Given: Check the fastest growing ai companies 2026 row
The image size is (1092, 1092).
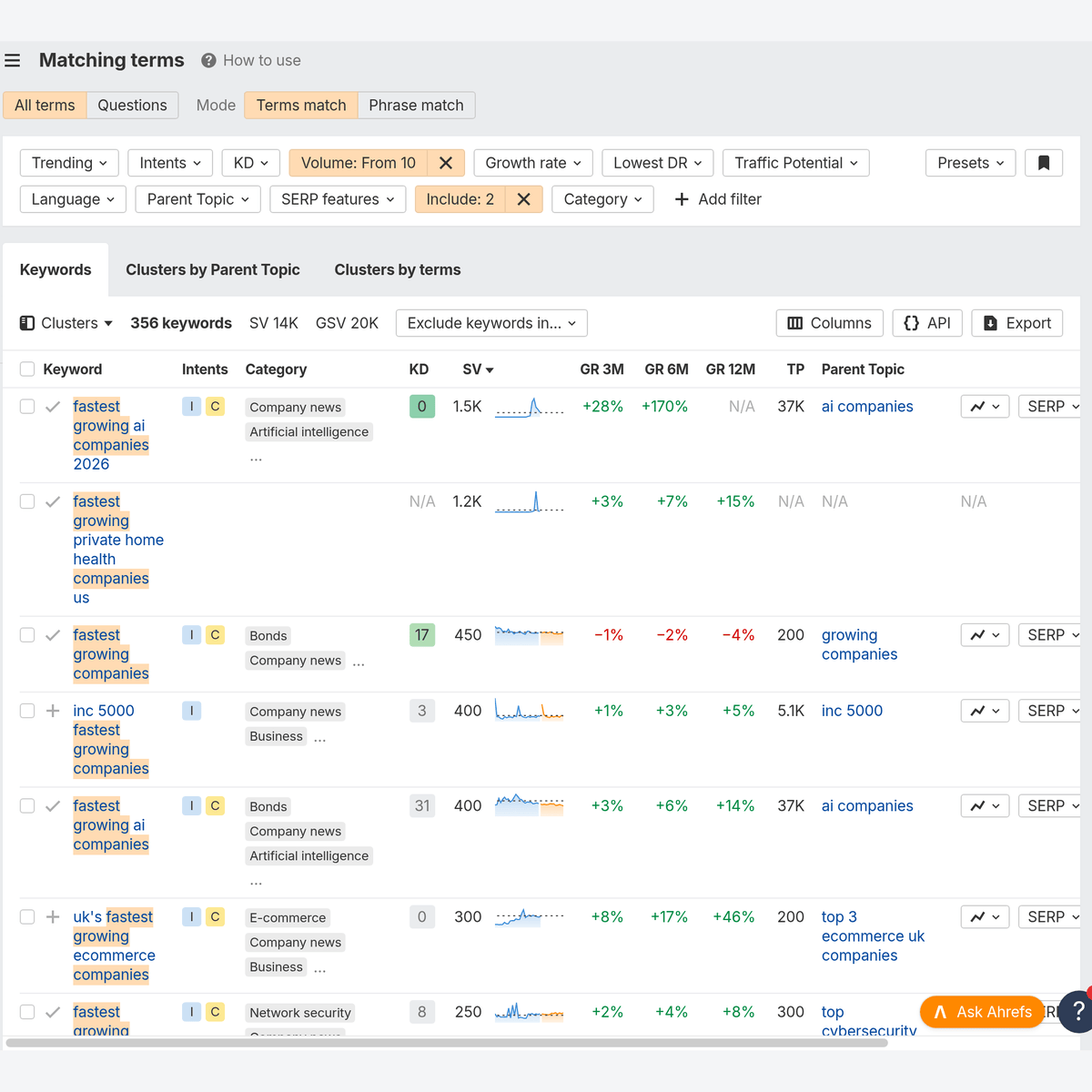Looking at the screenshot, I should point(27,407).
